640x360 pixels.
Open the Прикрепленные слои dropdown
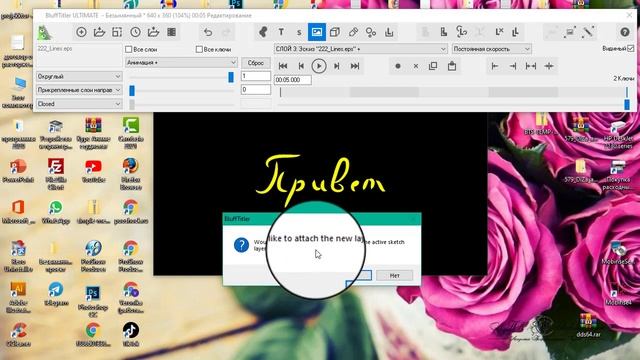click(79, 90)
